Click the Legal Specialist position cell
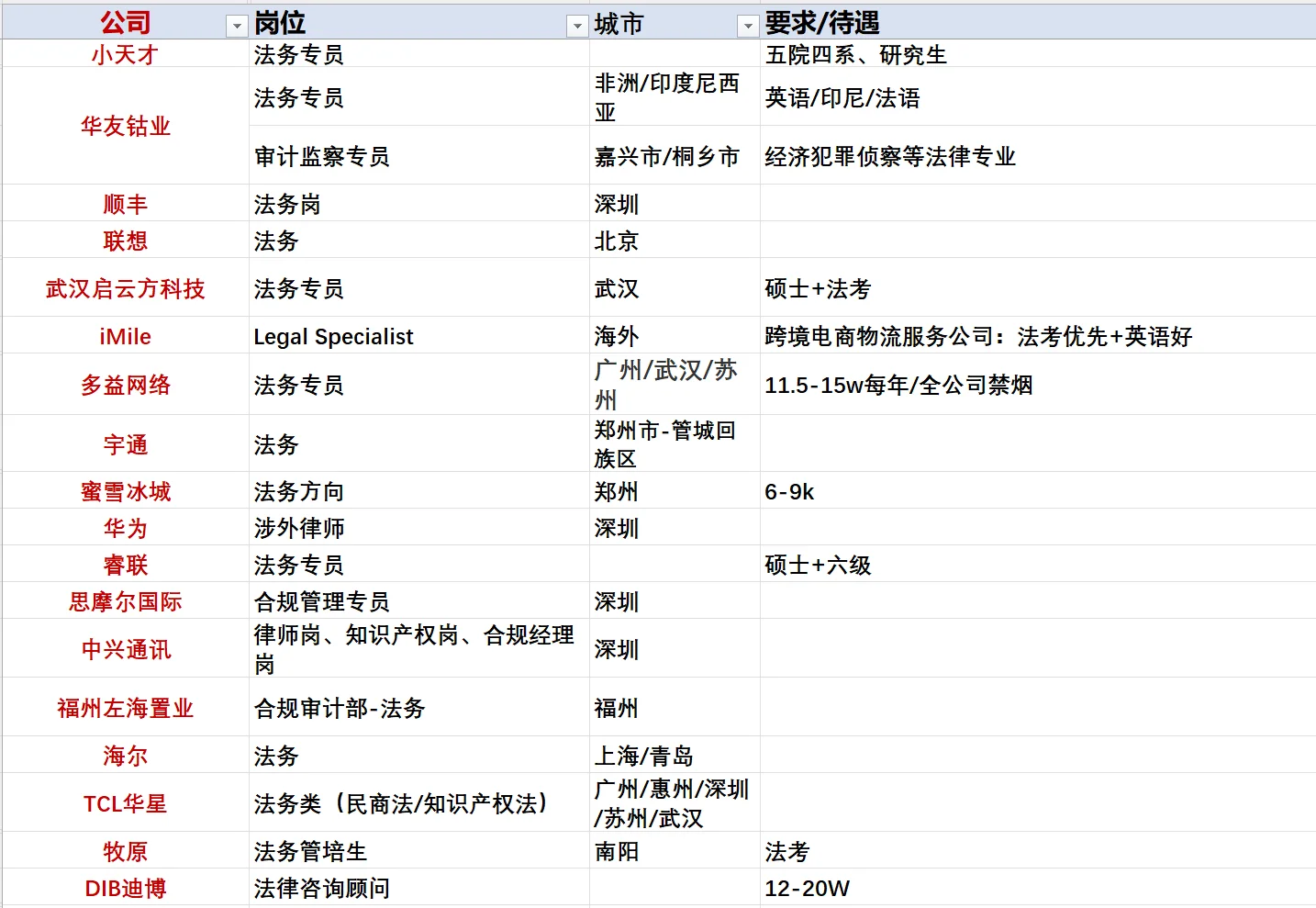This screenshot has height=908, width=1316. (x=419, y=336)
